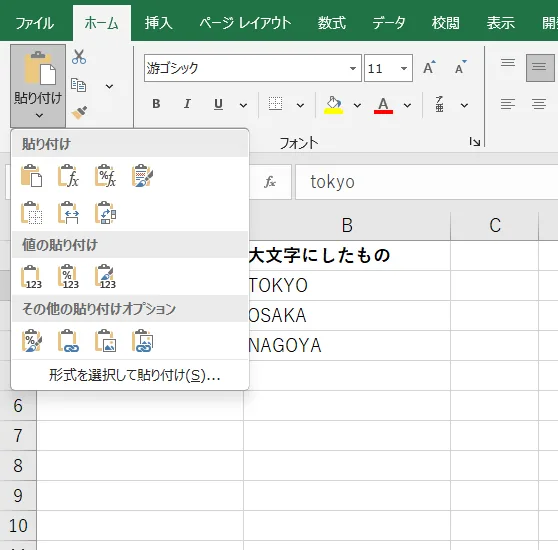Open fill color dropdown arrow

[x=357, y=105]
